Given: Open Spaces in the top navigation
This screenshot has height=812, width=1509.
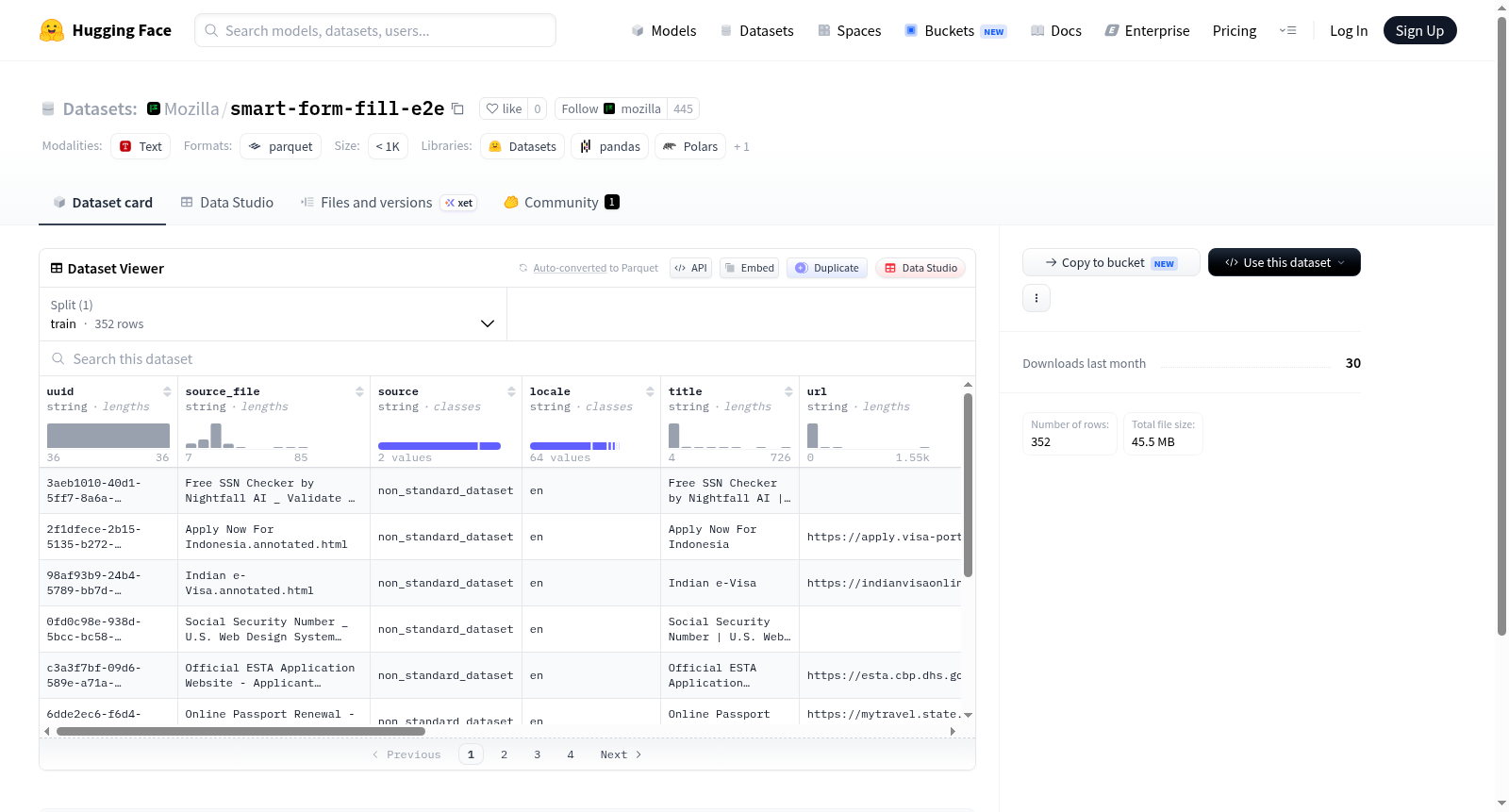Looking at the screenshot, I should coord(849,30).
